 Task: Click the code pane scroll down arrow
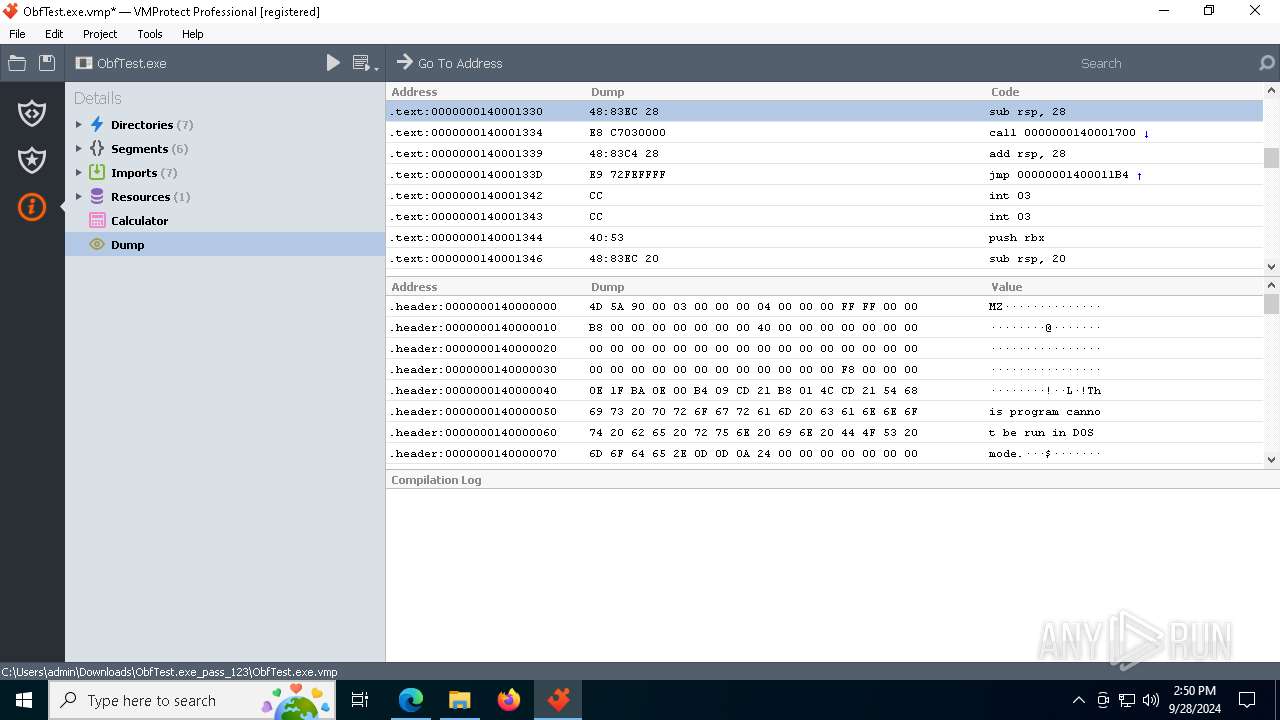(x=1271, y=266)
